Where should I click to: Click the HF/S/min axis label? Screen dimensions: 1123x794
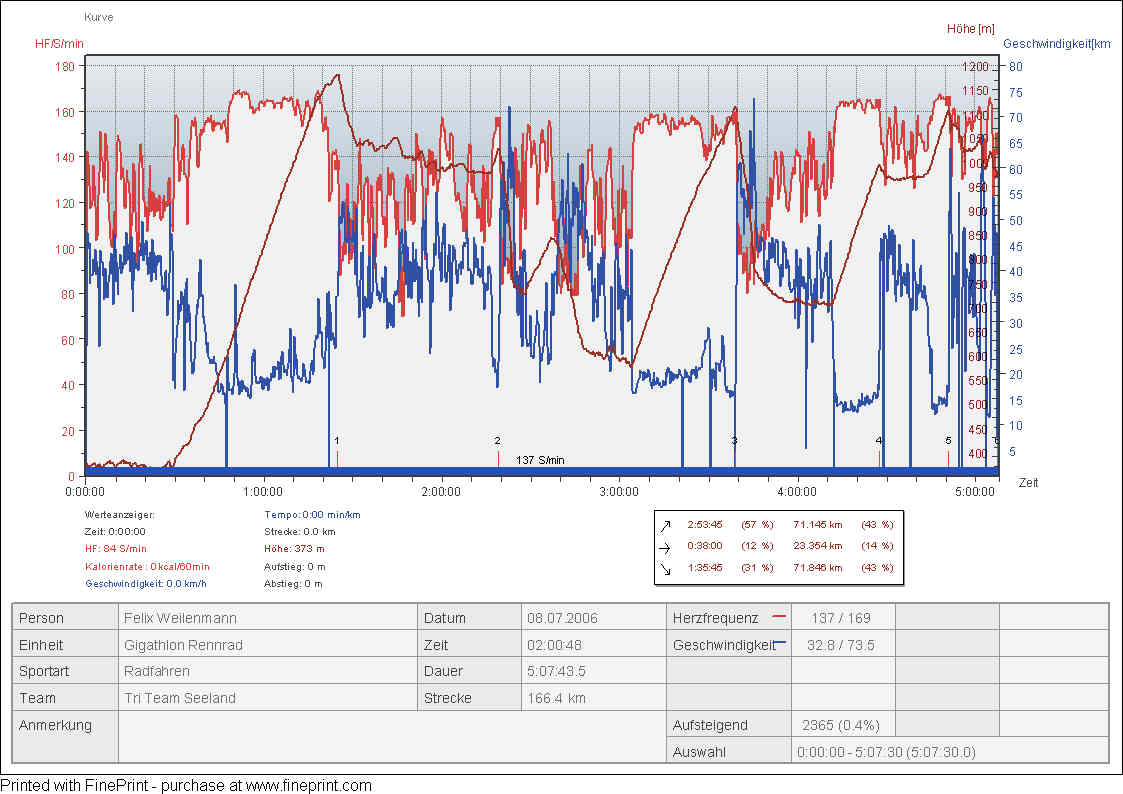(x=59, y=44)
